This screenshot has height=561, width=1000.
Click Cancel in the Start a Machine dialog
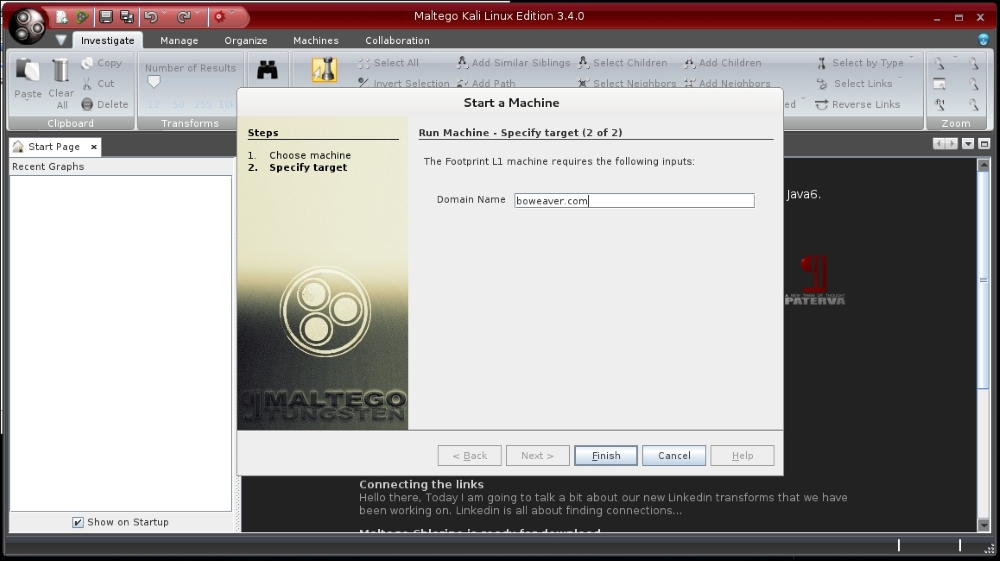click(673, 456)
